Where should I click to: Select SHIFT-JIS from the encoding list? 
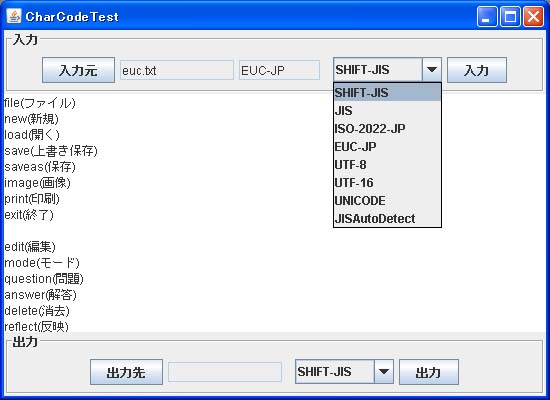click(387, 93)
